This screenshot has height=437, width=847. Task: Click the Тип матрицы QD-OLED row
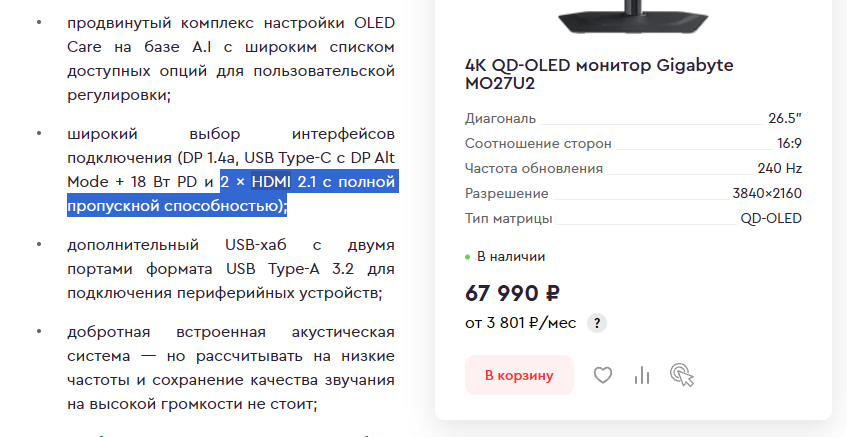click(x=633, y=218)
